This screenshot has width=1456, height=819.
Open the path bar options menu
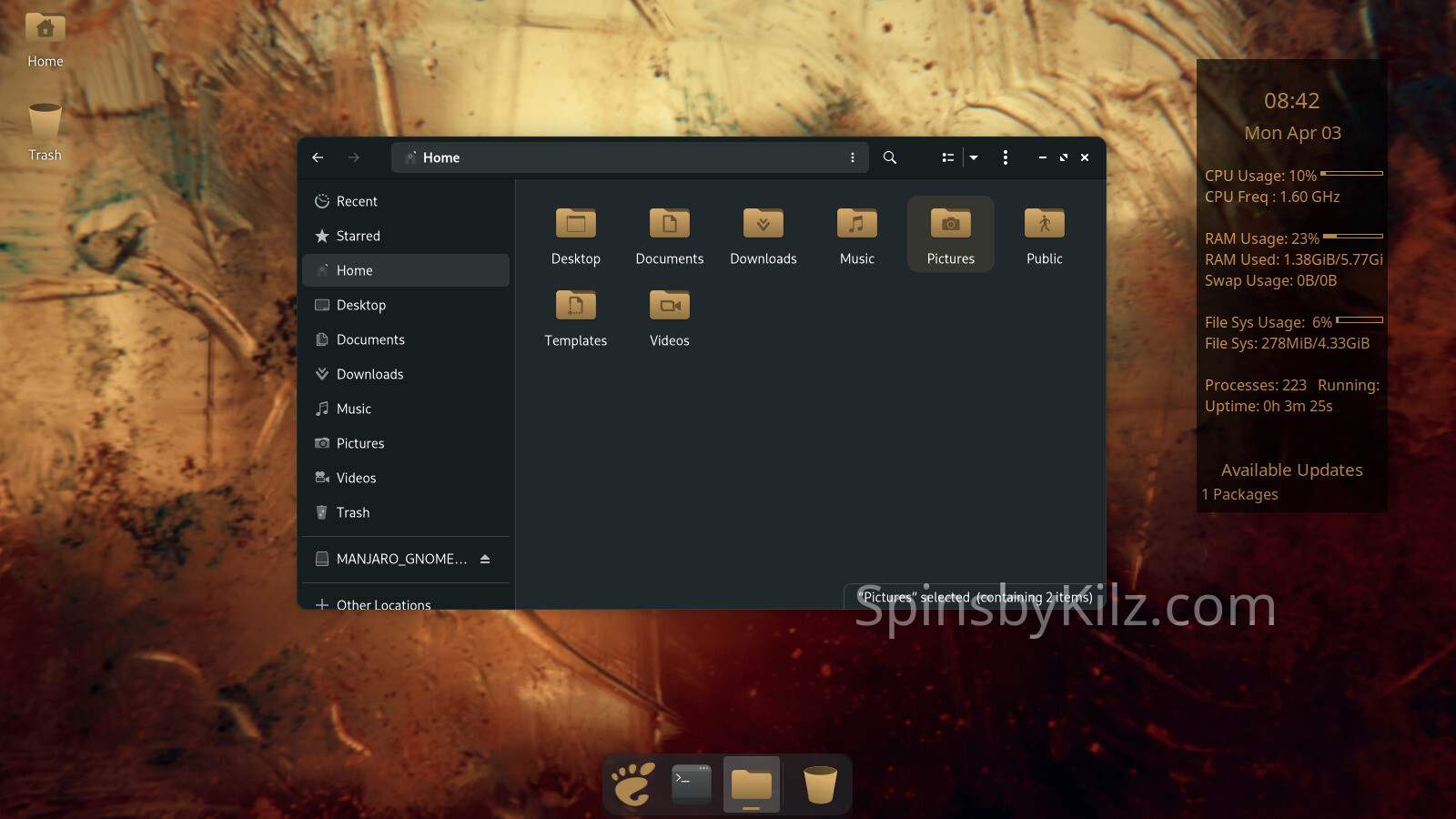[x=852, y=157]
